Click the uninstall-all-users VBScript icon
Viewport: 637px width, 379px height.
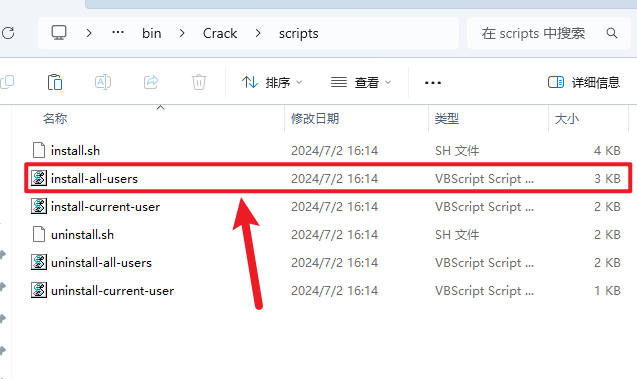click(x=39, y=262)
